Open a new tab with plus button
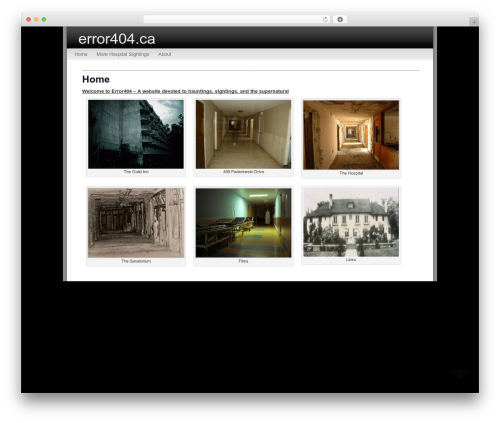Screen dimensions: 500x423 click(x=474, y=22)
